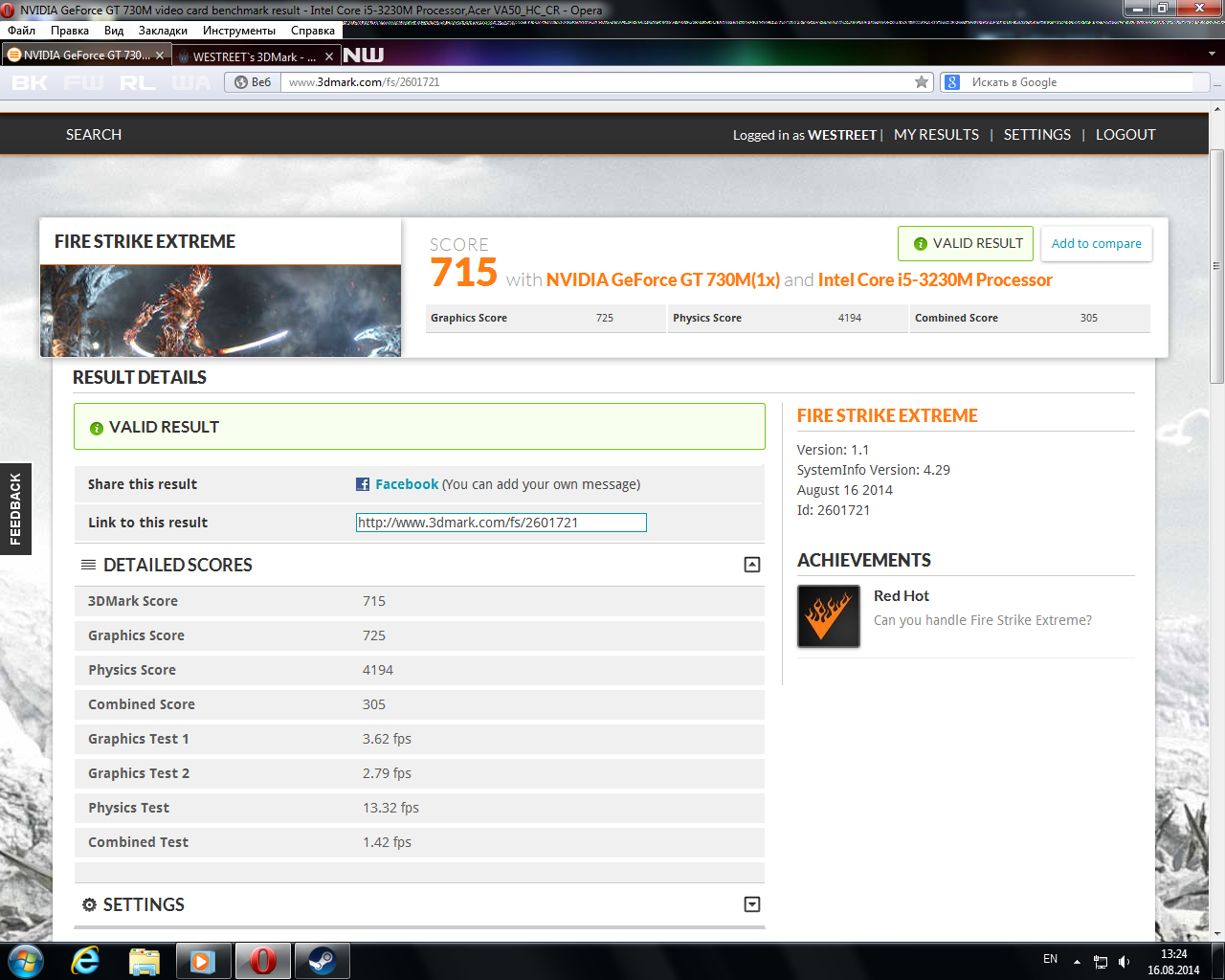Open the closed tabs dropdown arrow
Image resolution: width=1225 pixels, height=980 pixels.
tap(1212, 55)
